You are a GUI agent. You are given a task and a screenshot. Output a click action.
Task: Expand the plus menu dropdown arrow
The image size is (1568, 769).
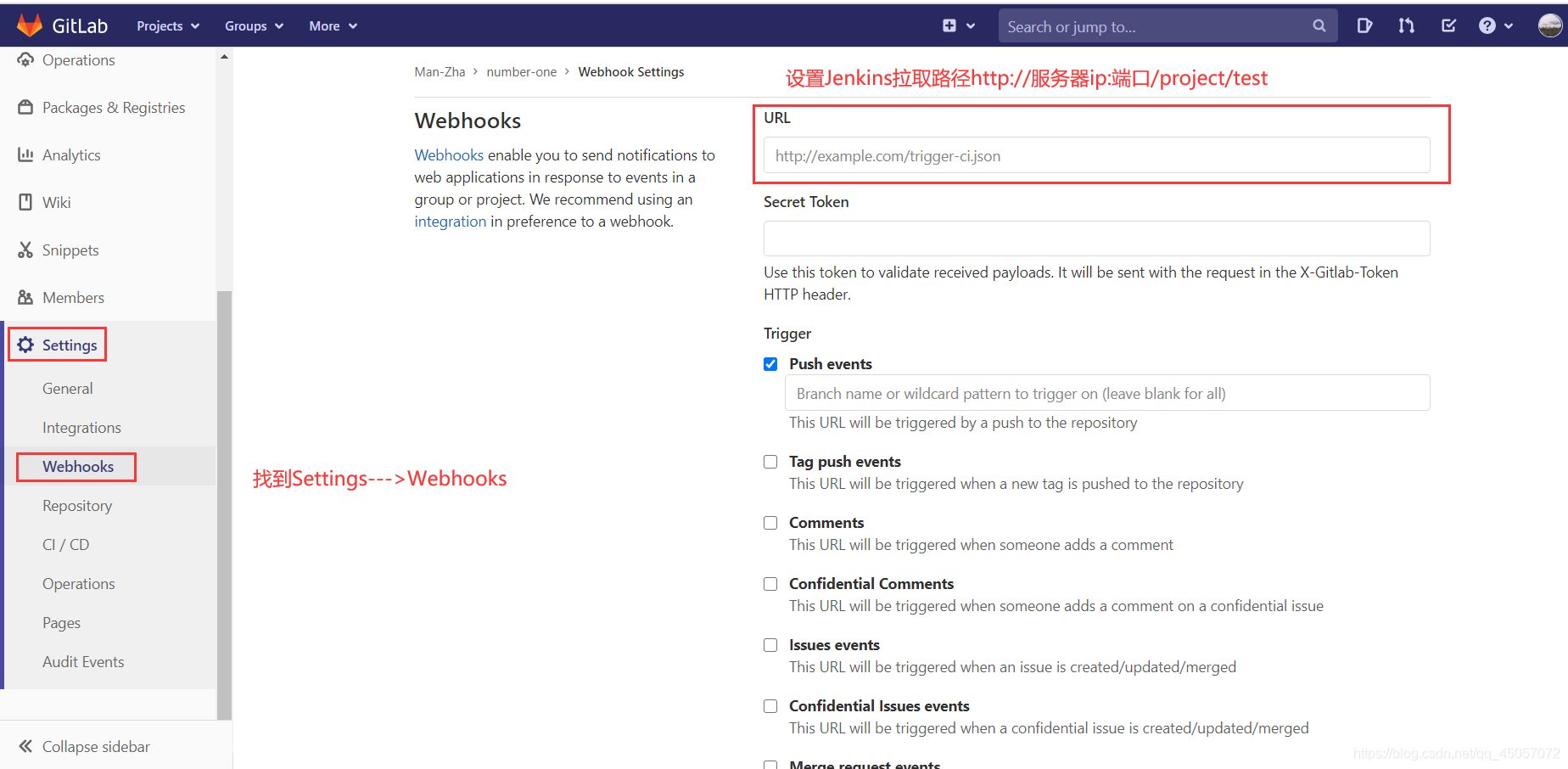(971, 26)
